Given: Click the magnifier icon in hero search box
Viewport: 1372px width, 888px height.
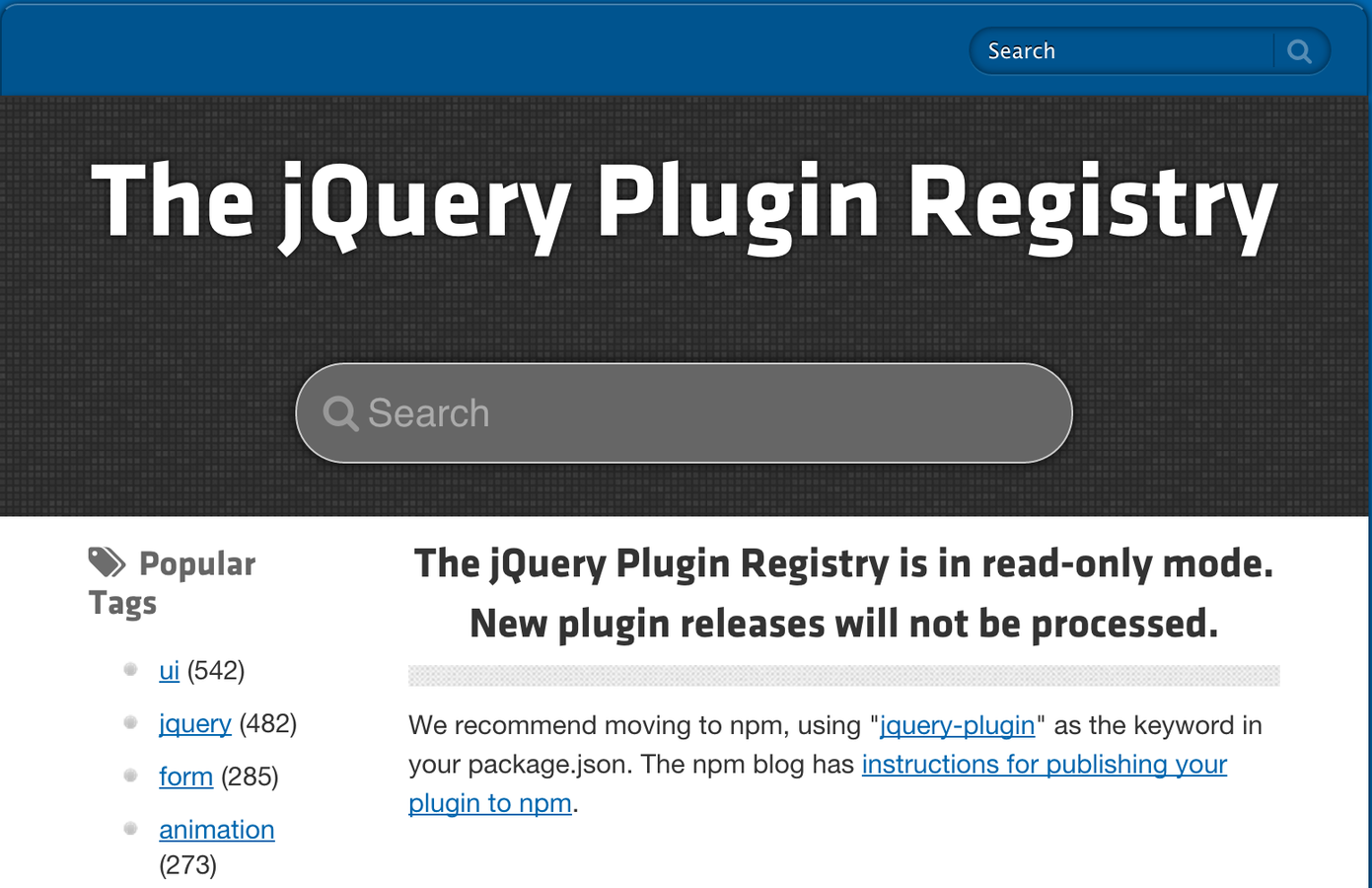Looking at the screenshot, I should (340, 413).
